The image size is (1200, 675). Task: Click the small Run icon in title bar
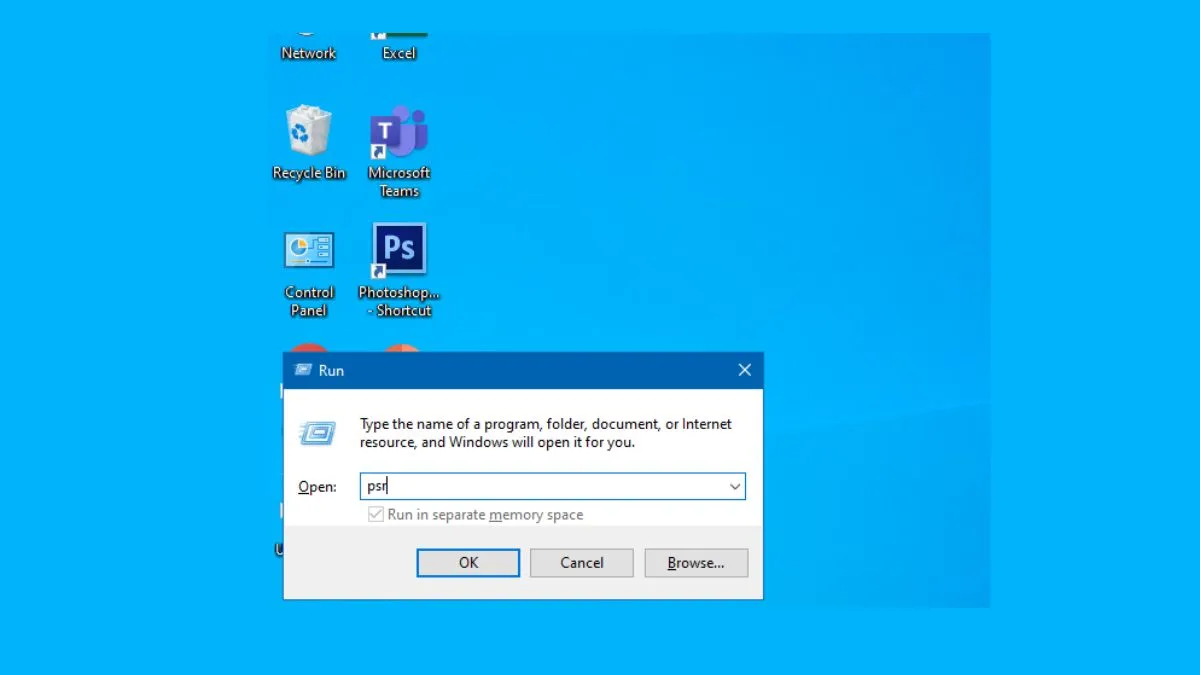pyautogui.click(x=303, y=370)
